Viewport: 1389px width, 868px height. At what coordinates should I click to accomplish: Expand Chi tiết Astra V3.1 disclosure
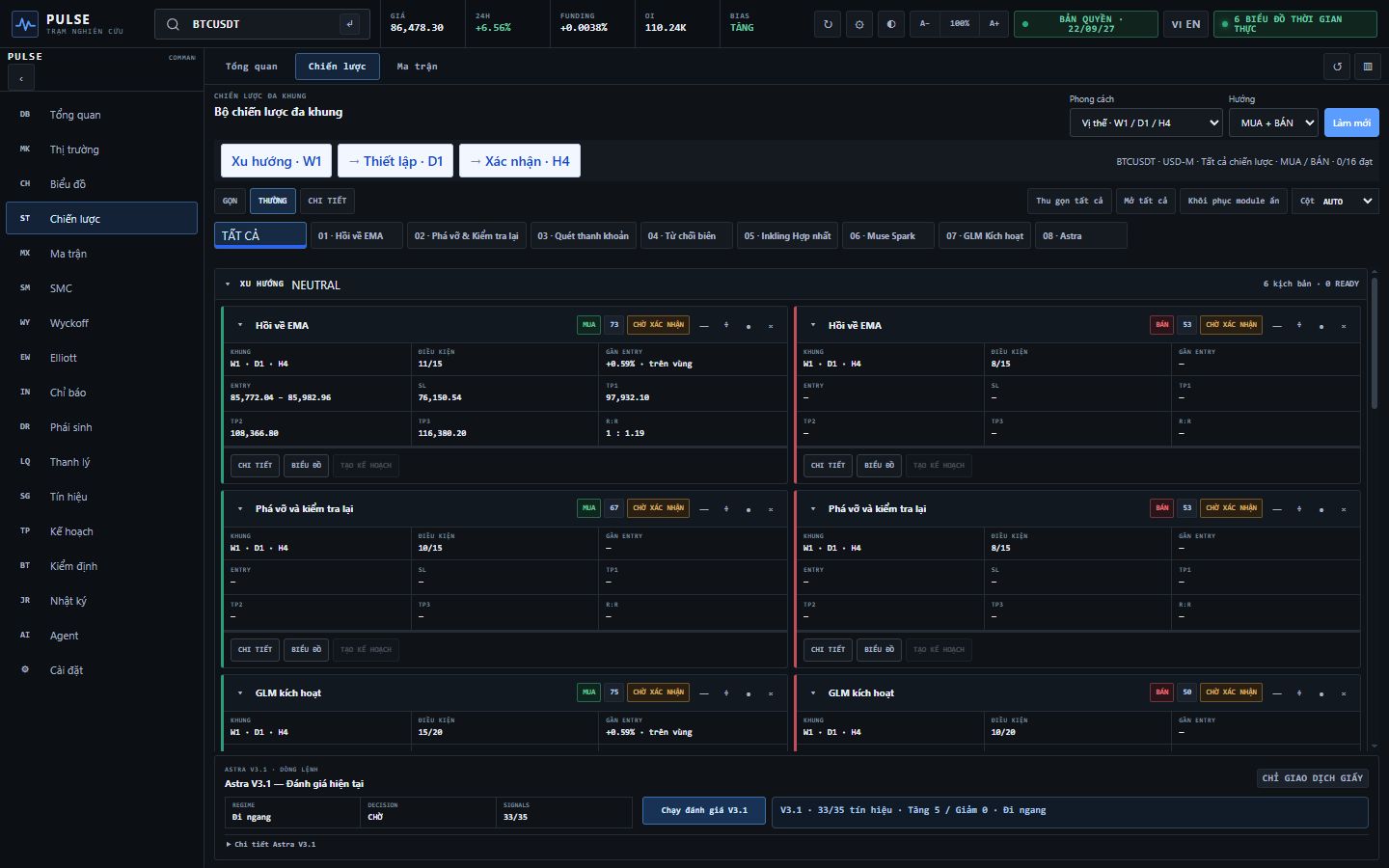270,844
